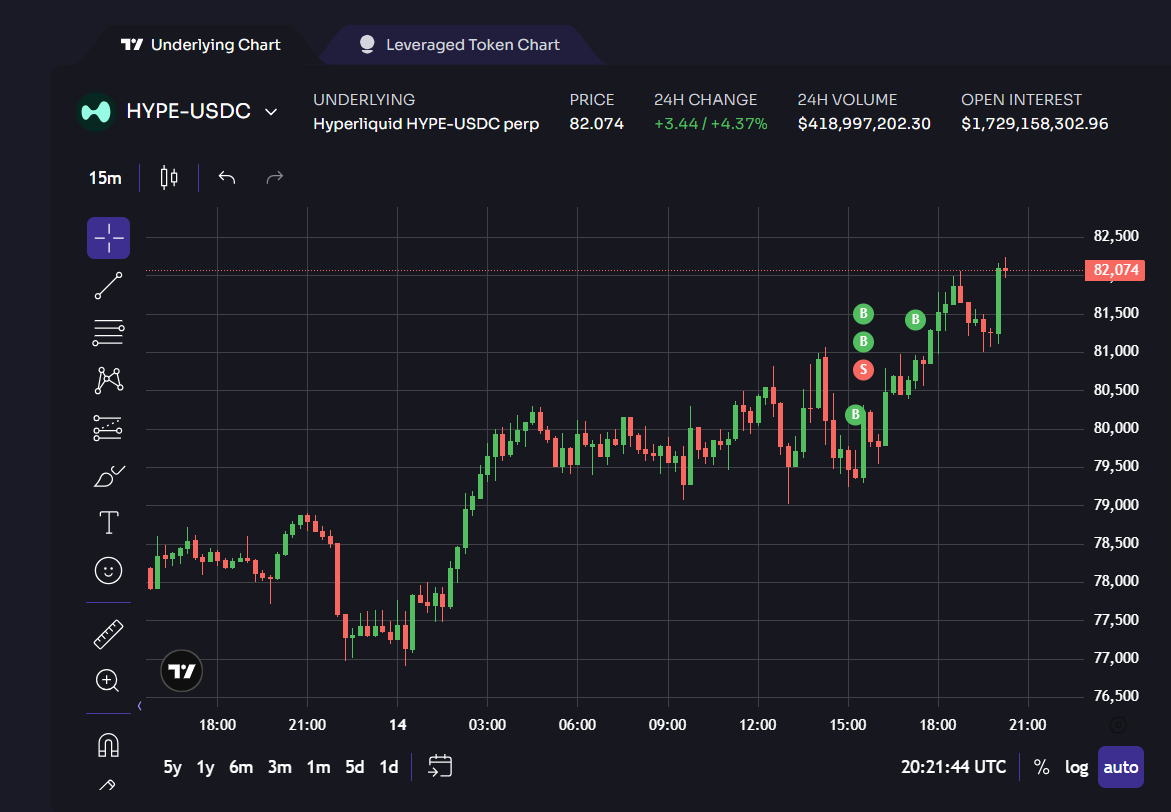The height and width of the screenshot is (812, 1171).
Task: Click the topmost B marker above 15:00
Action: coord(863,313)
